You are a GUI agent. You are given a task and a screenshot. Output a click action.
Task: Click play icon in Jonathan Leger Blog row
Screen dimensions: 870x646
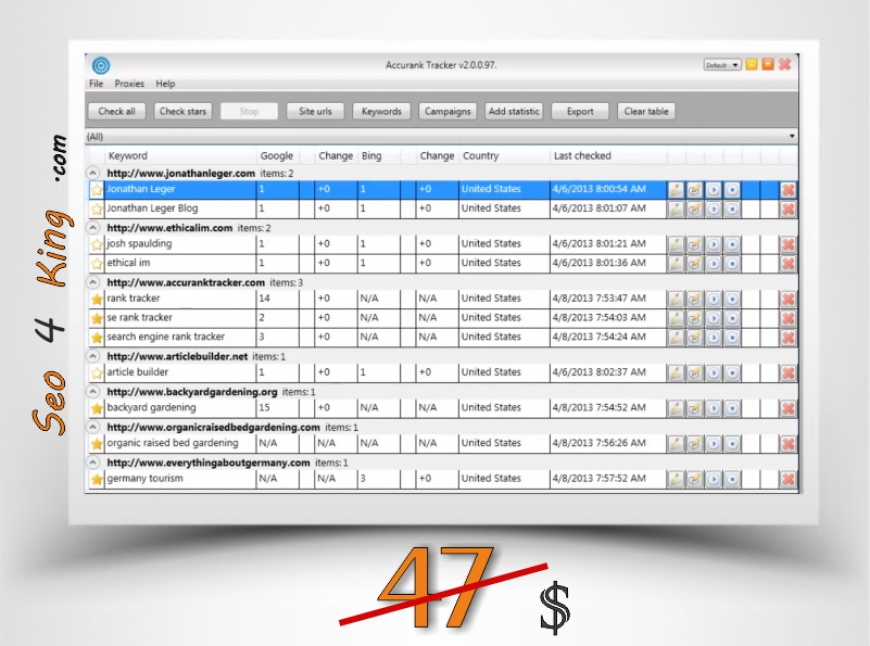[x=714, y=209]
